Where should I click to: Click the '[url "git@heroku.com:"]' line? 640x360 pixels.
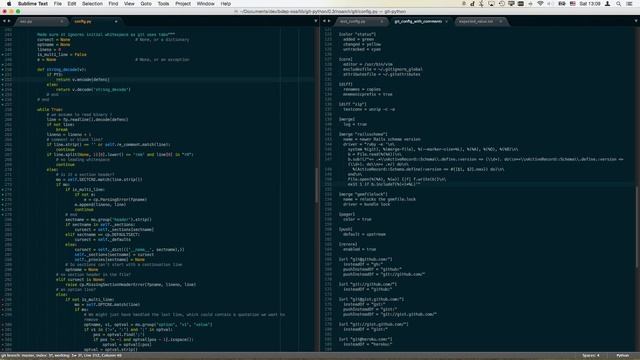pyautogui.click(x=365, y=339)
